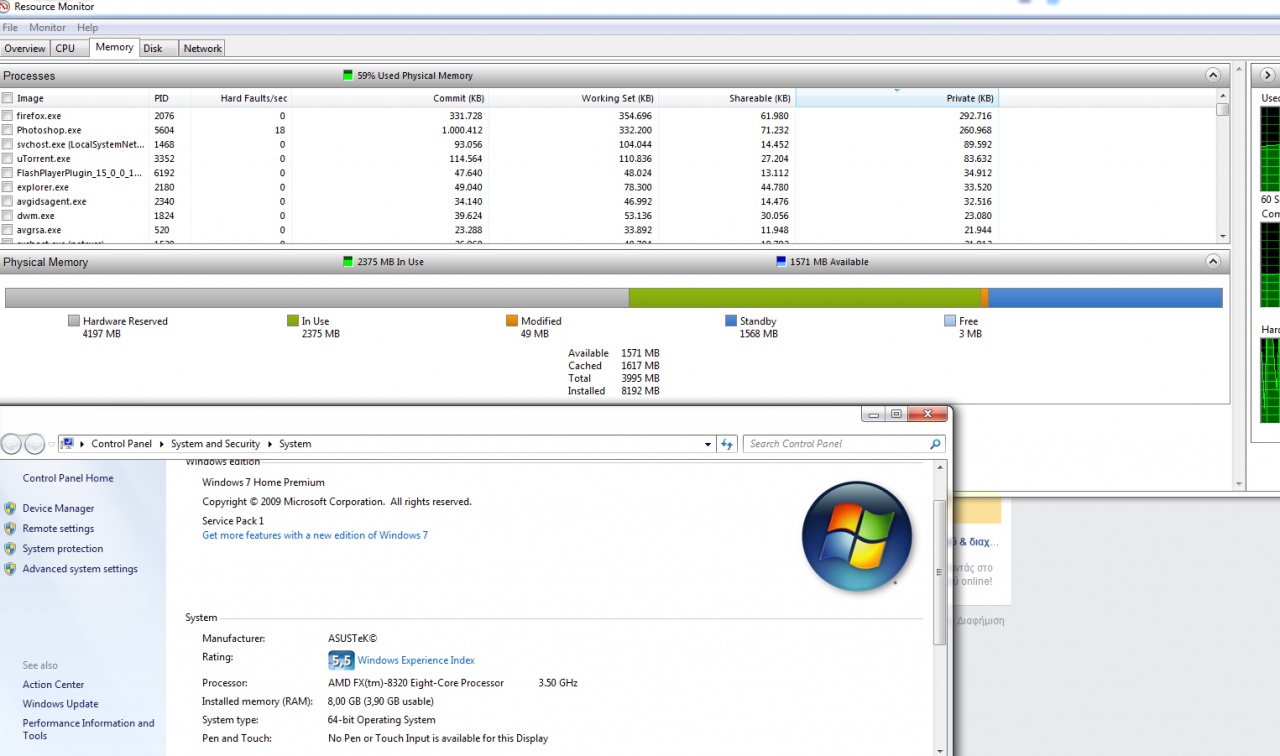Check the FlashPlayerPlugin process checkbox
The width and height of the screenshot is (1280, 756).
click(x=8, y=173)
